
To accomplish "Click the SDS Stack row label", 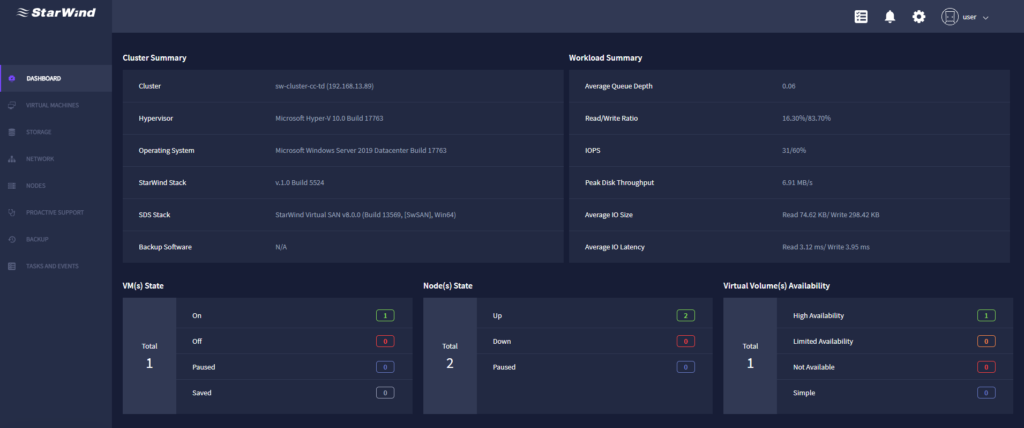I will pos(155,215).
